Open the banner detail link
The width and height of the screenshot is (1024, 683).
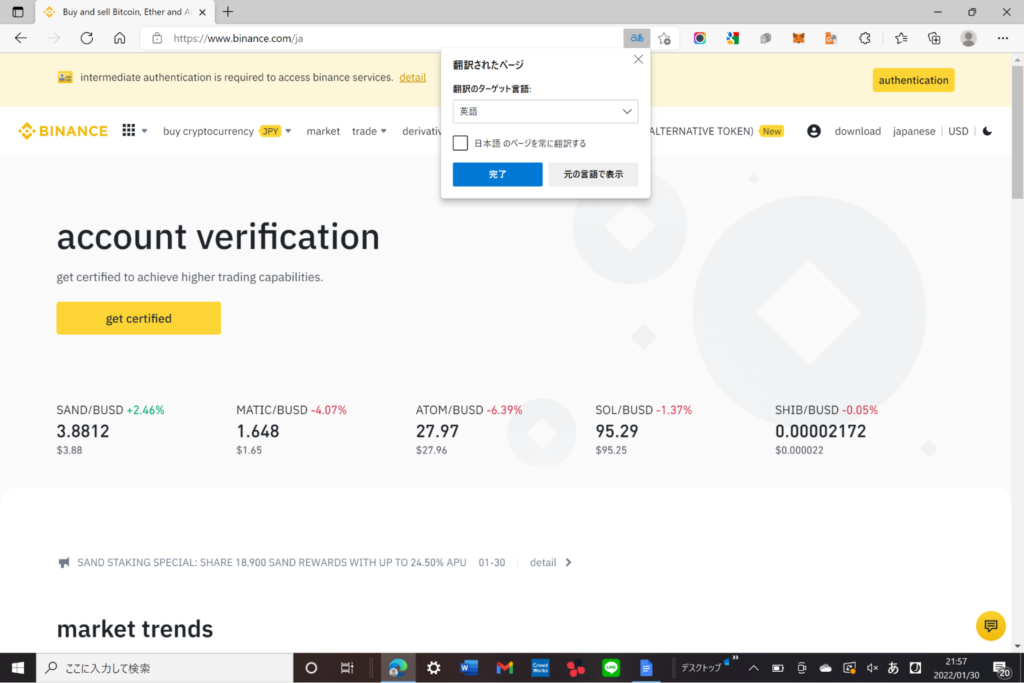413,77
